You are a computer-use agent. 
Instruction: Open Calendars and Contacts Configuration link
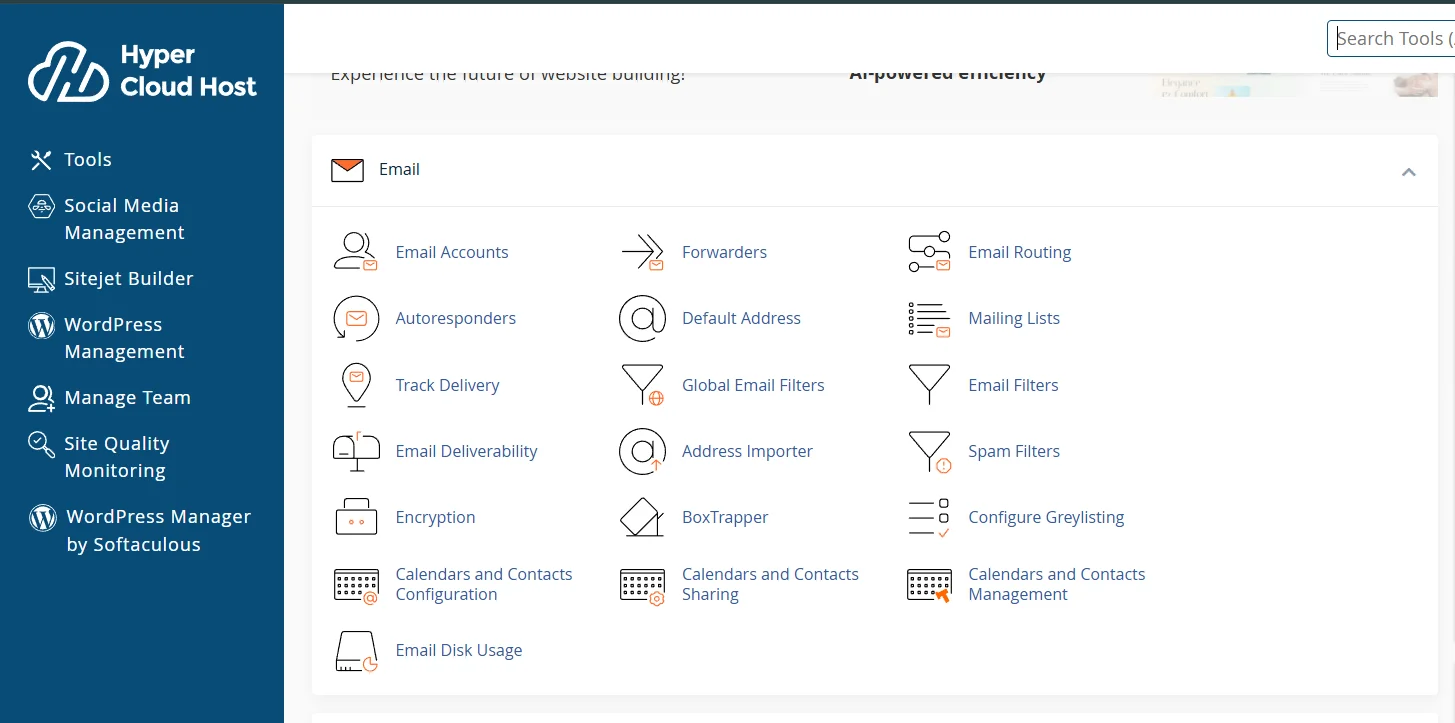click(x=484, y=584)
